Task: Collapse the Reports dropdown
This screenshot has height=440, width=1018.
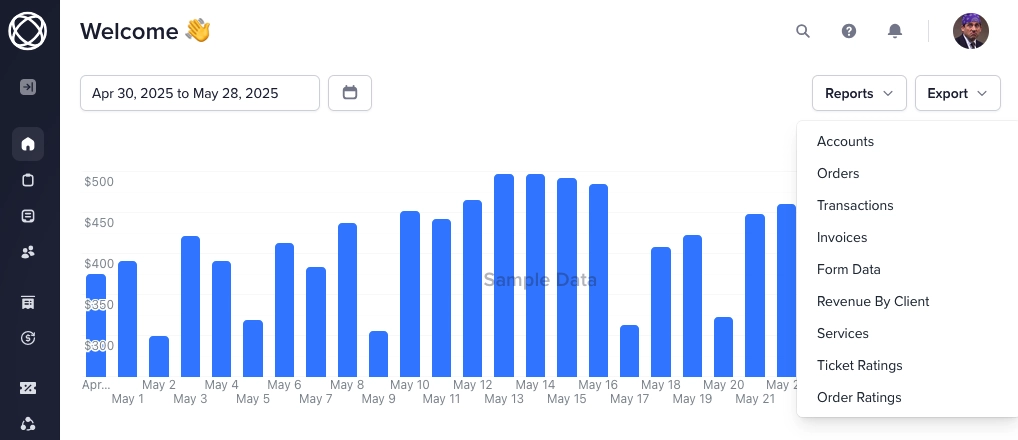Action: pos(859,93)
